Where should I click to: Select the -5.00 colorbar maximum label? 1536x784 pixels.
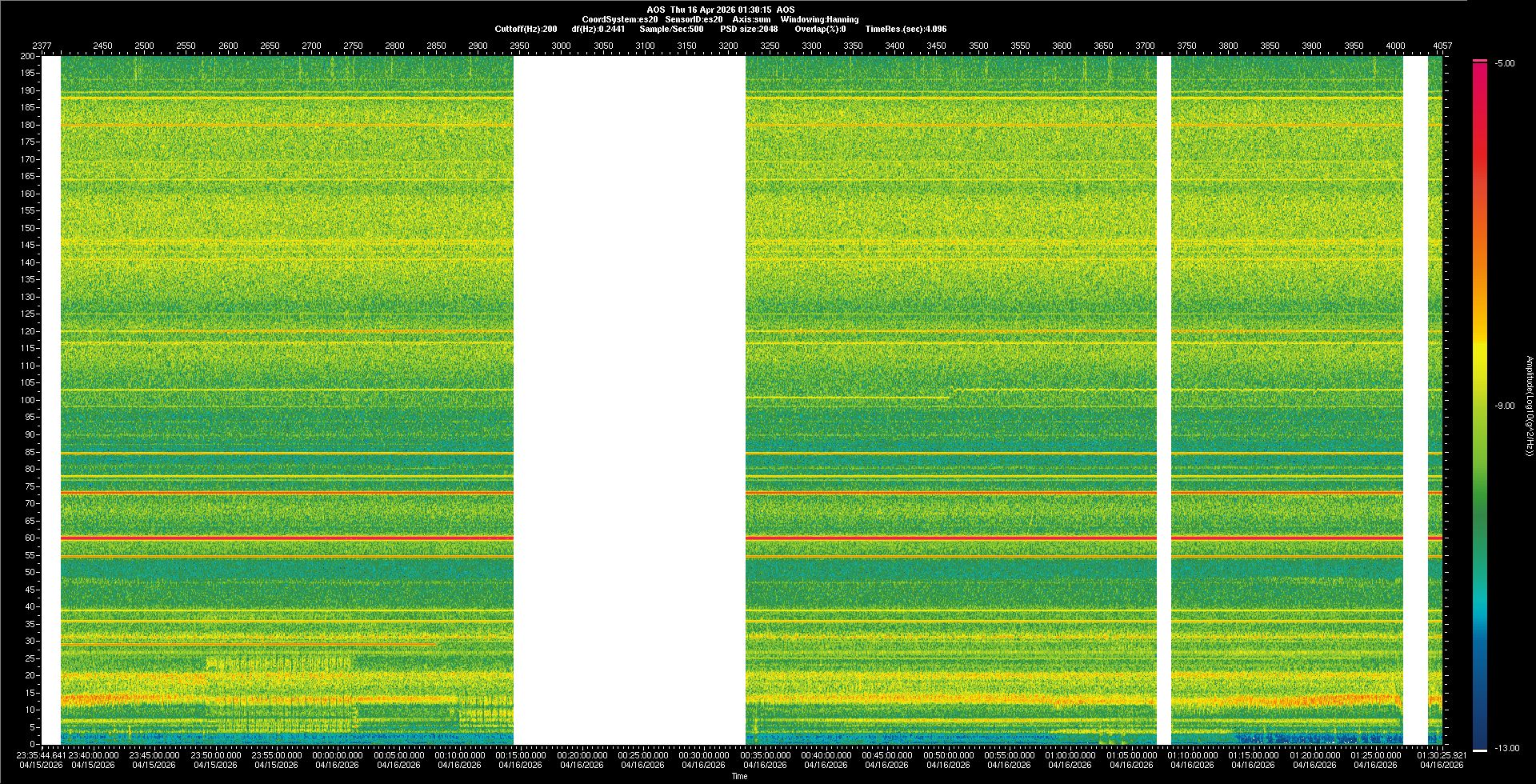coord(1505,64)
